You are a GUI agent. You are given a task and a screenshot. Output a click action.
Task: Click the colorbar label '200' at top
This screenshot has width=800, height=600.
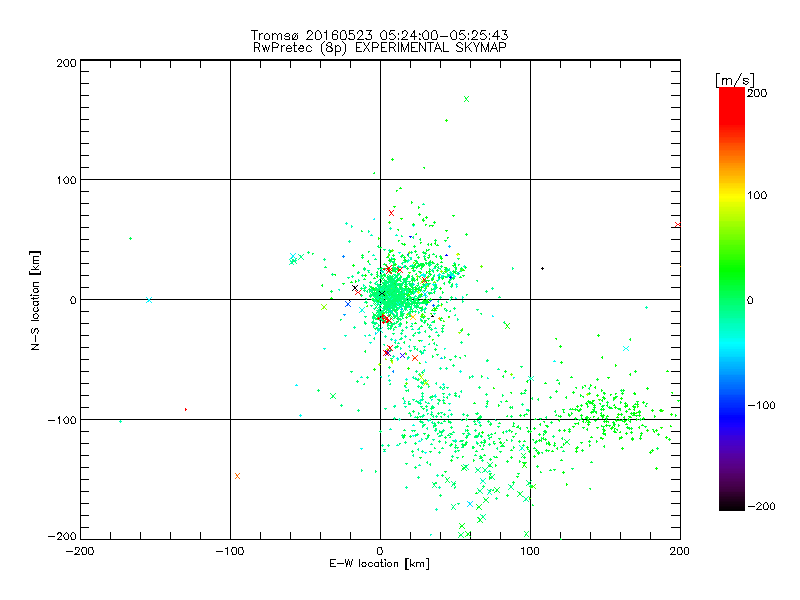pos(757,93)
